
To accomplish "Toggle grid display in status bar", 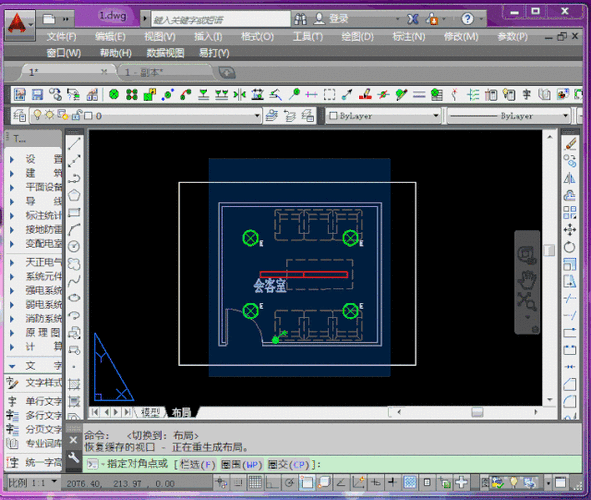I will (255, 482).
